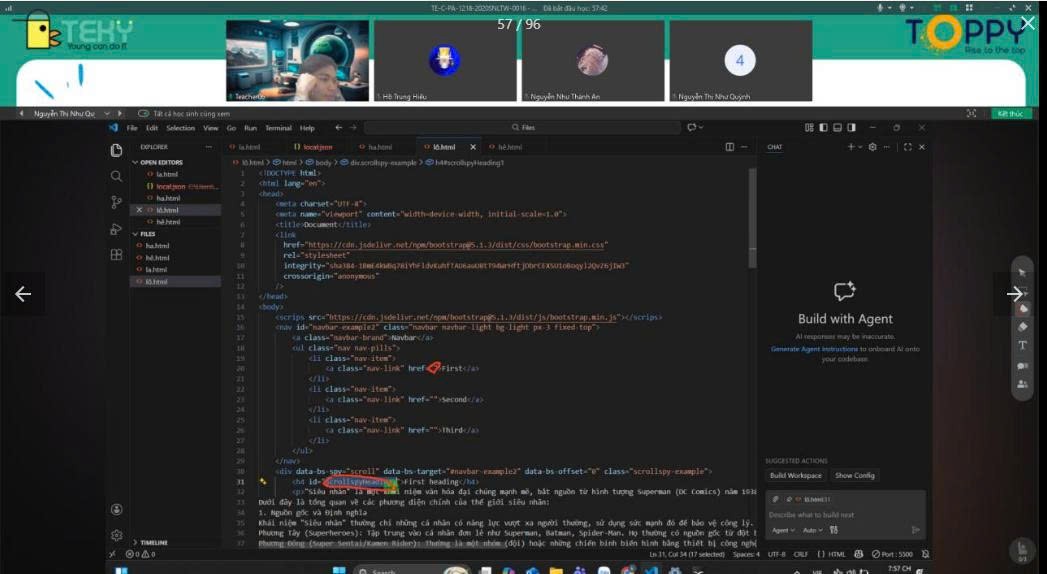Click the split editor icon
The height and width of the screenshot is (574, 1047).
(730, 147)
